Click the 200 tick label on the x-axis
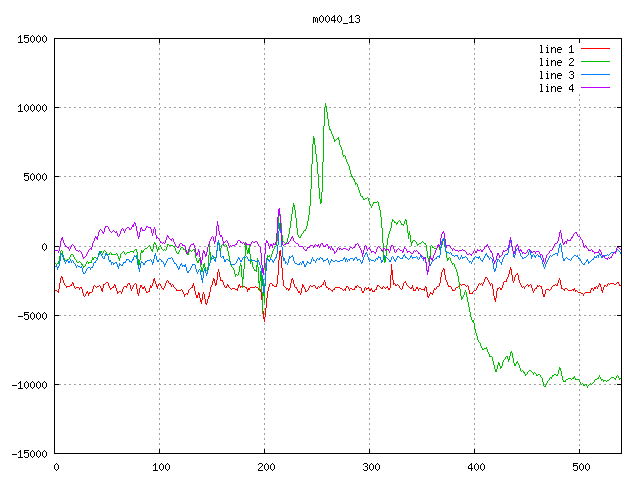The height and width of the screenshot is (480, 640). [265, 467]
